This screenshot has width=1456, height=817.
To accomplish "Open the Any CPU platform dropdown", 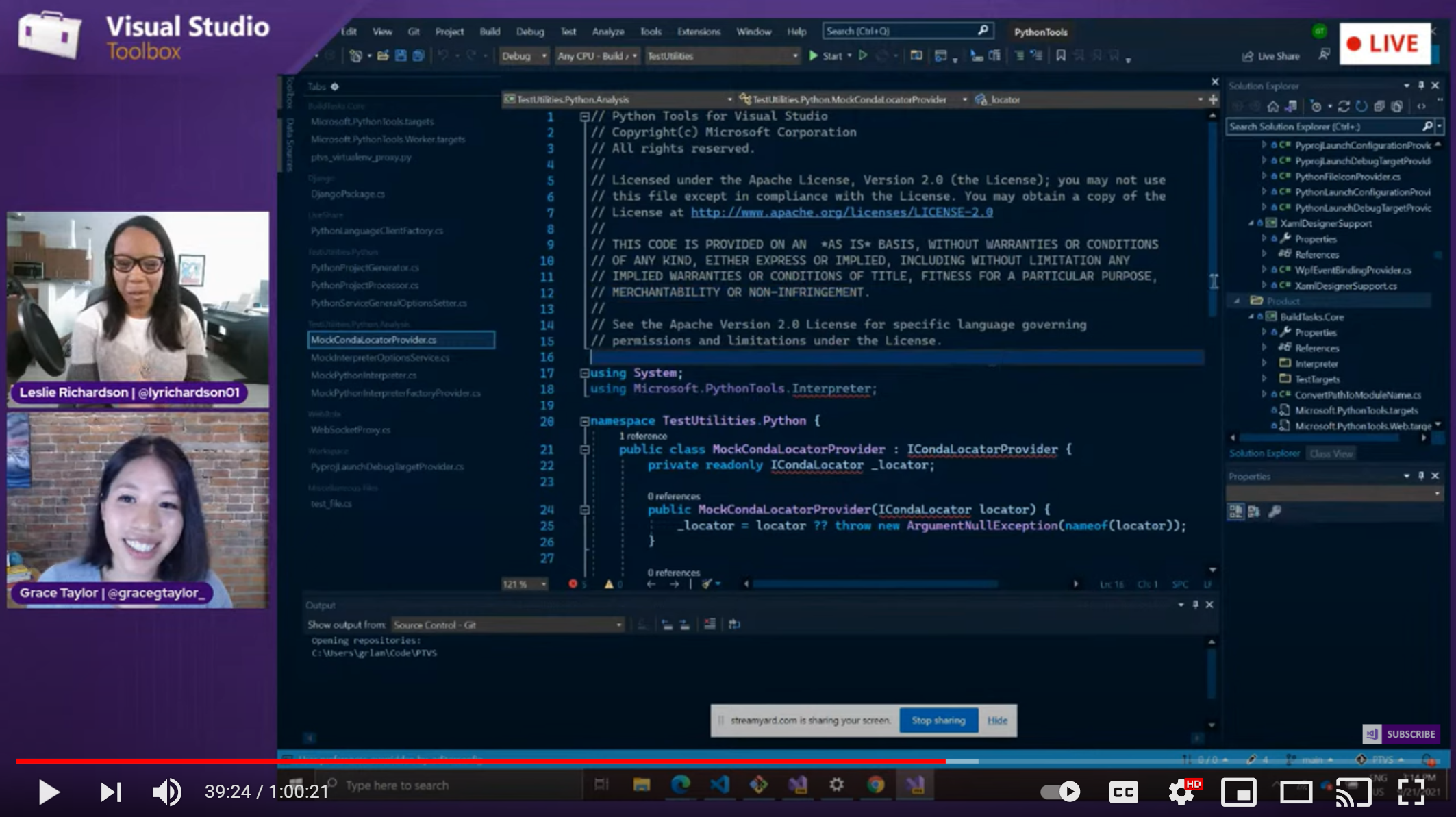I will (x=597, y=56).
